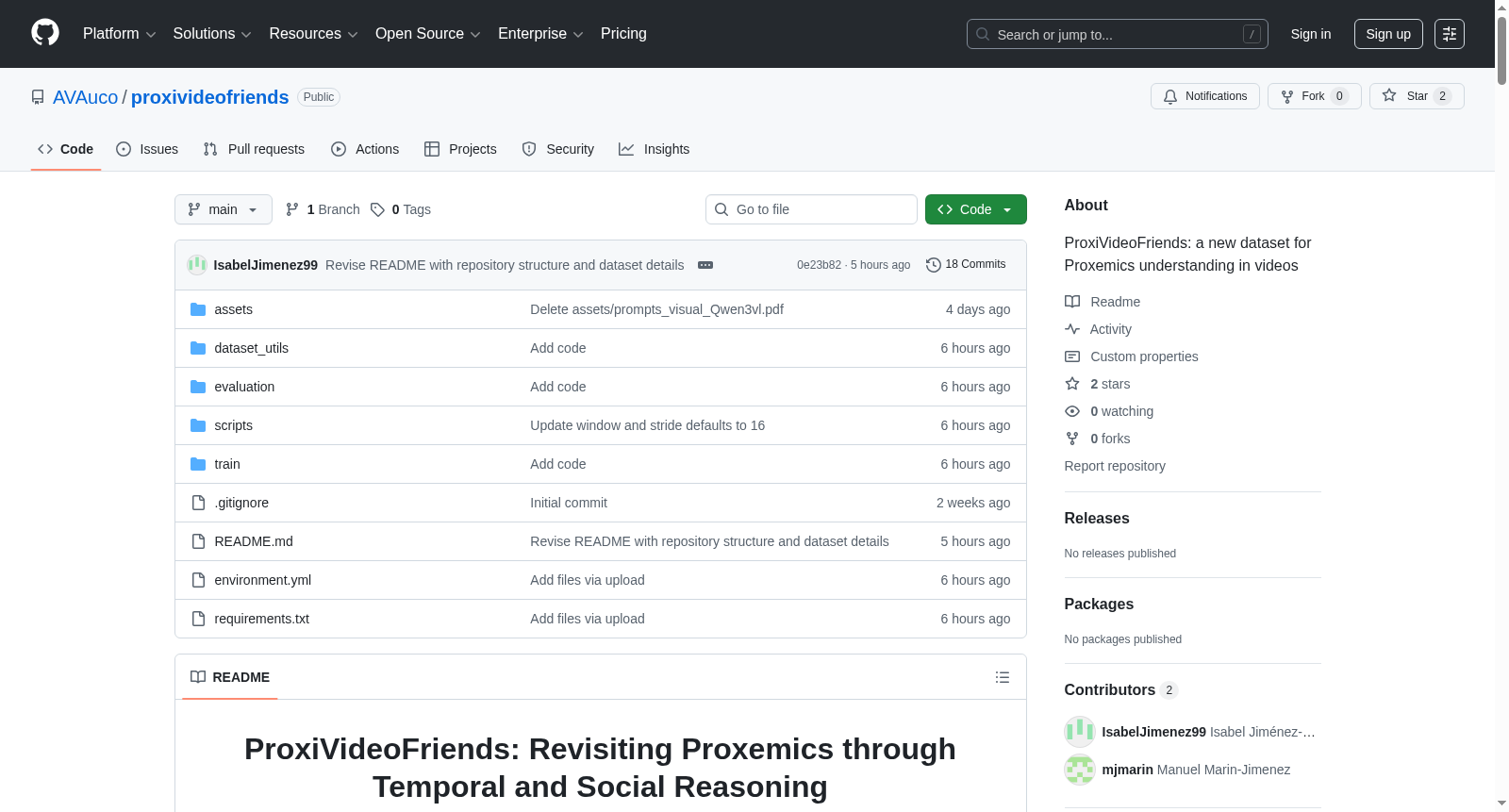Open the green Code dropdown button
The width and height of the screenshot is (1509, 812).
point(976,209)
